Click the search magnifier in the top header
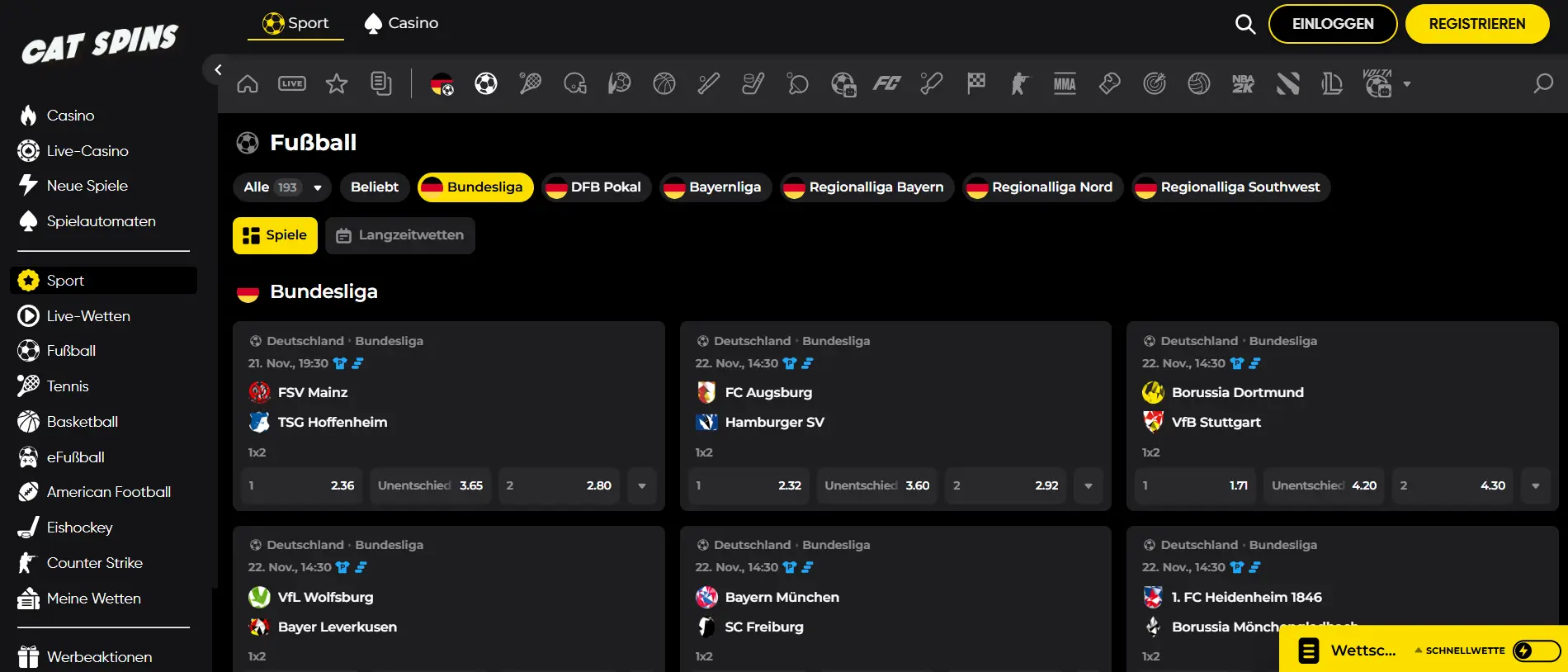This screenshot has width=1568, height=672. [1245, 24]
